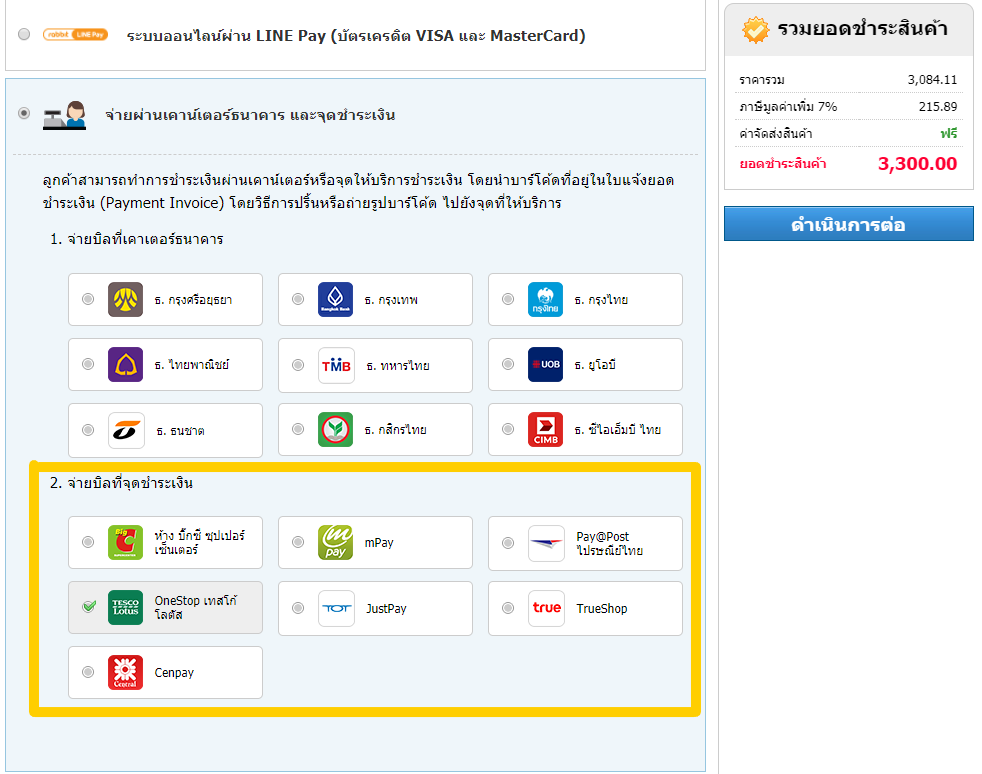This screenshot has height=774, width=982.
Task: Select the Big C Supercenter radio button
Action: pos(88,542)
